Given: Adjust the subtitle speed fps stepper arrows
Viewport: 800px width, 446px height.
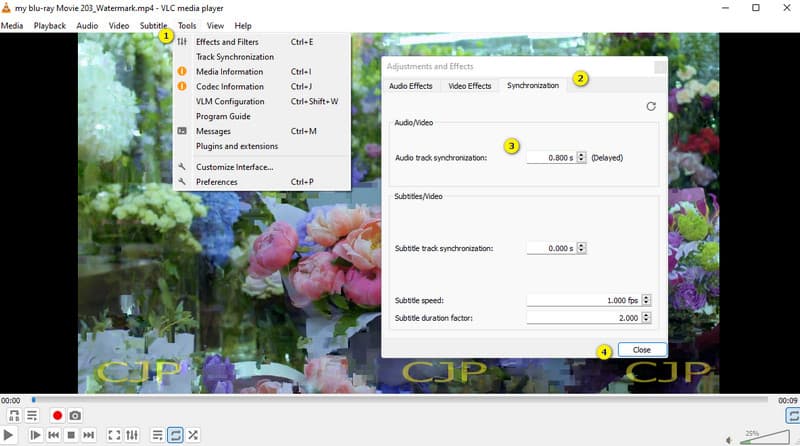Looking at the screenshot, I should (646, 300).
